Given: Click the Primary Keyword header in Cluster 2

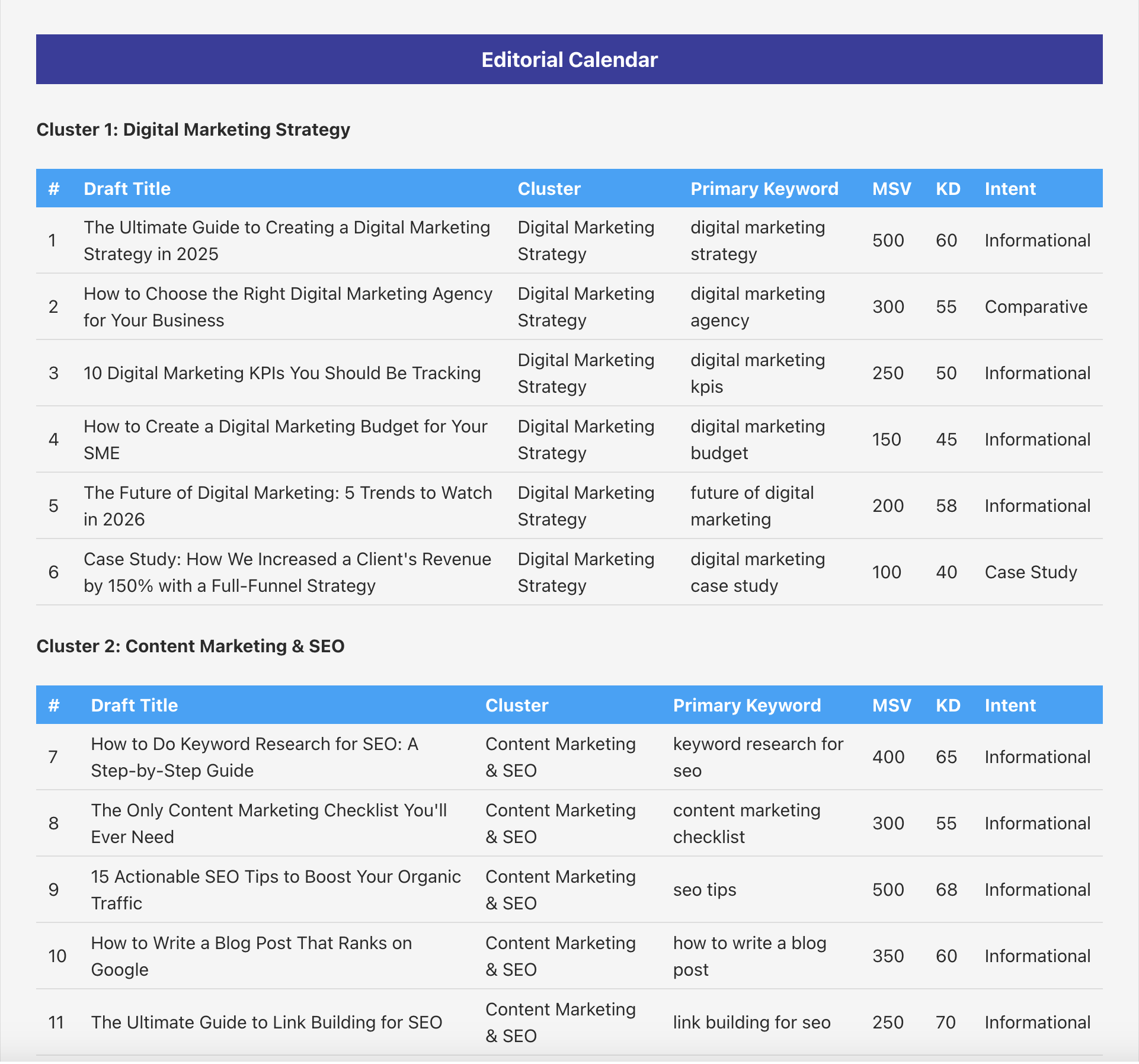Looking at the screenshot, I should pos(747,705).
